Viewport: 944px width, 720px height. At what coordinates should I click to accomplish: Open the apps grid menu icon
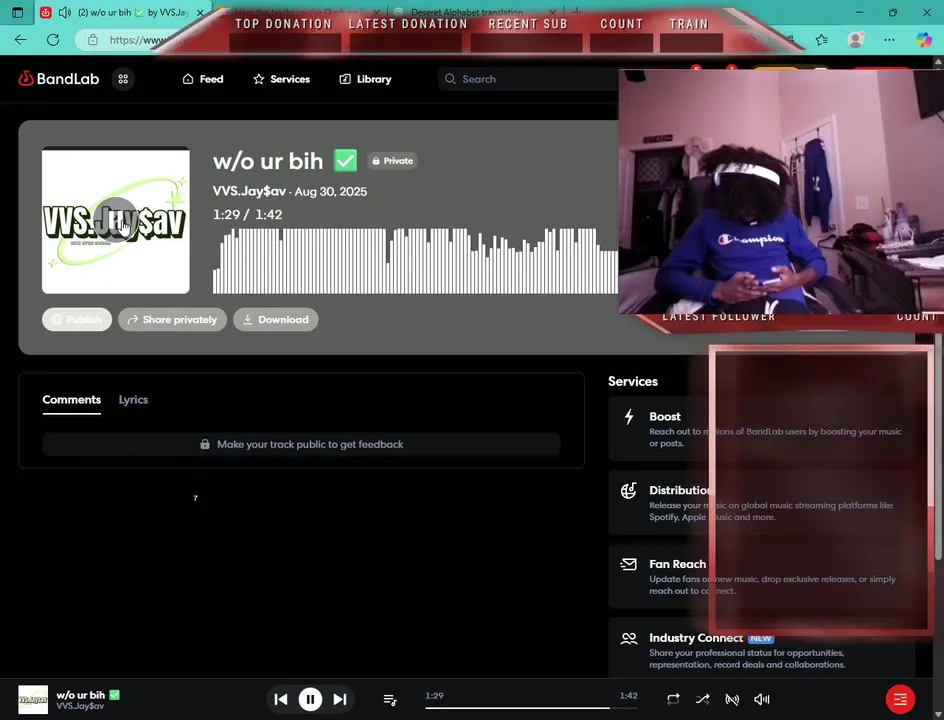point(123,79)
